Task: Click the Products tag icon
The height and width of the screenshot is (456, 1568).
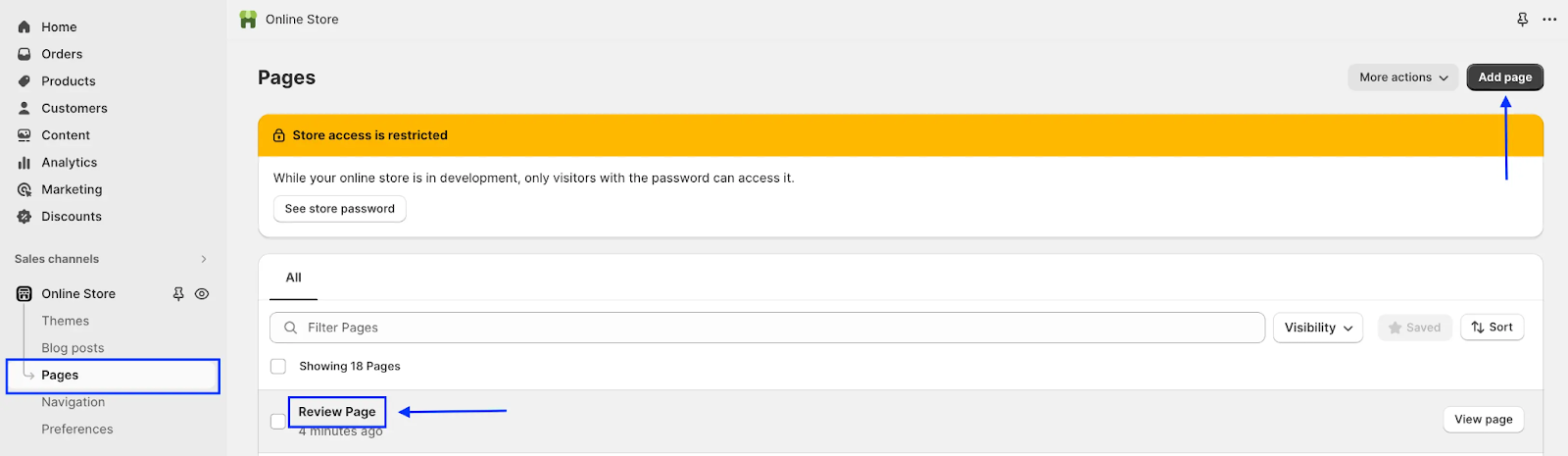Action: pos(24,81)
